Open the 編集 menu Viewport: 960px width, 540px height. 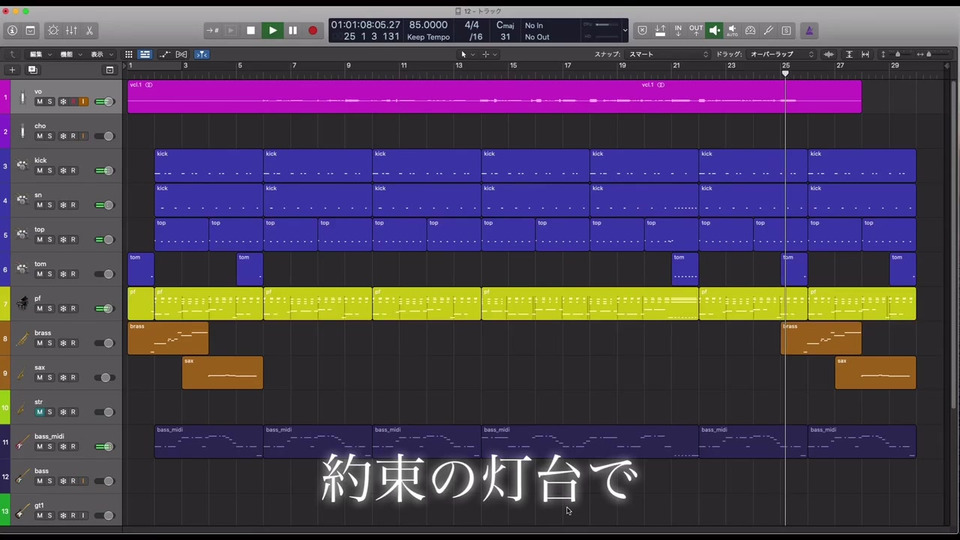40,54
